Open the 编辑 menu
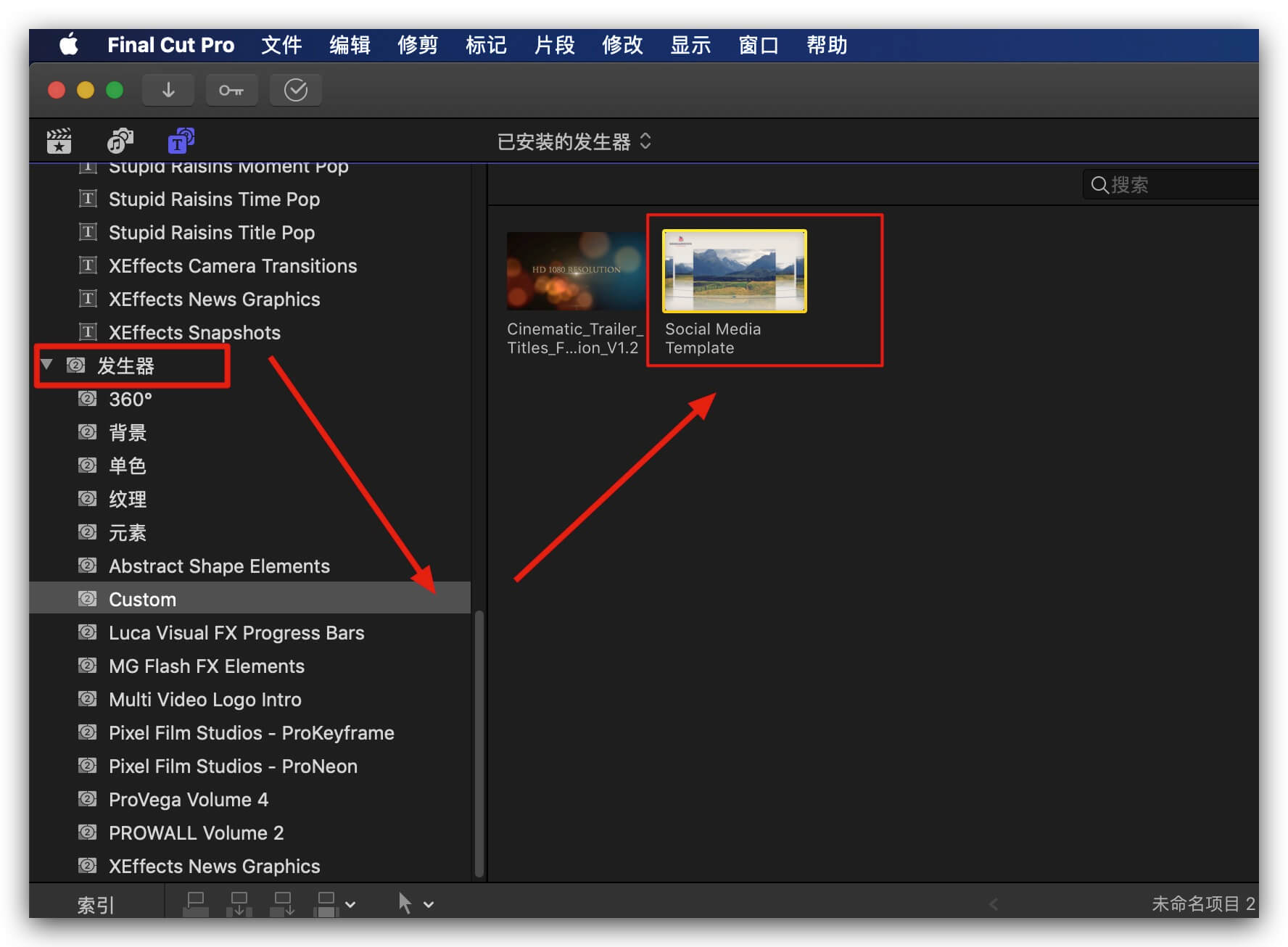The height and width of the screenshot is (947, 1288). point(350,45)
